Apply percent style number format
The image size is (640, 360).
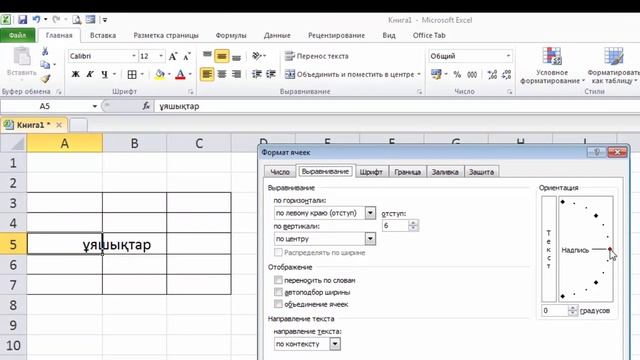[x=457, y=74]
